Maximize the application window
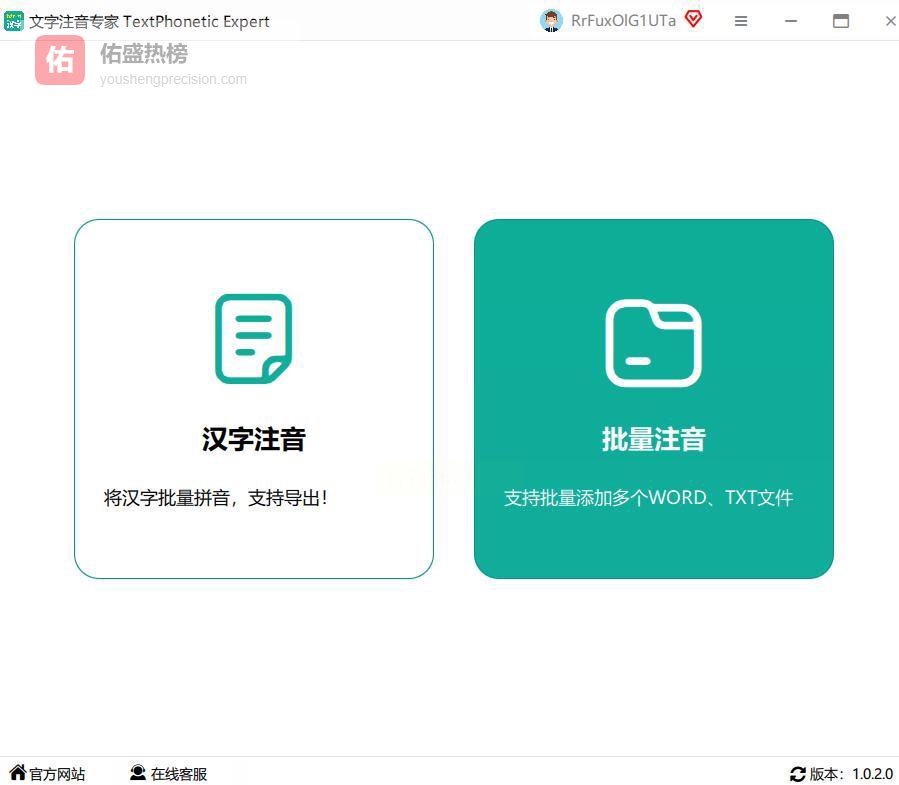This screenshot has height=785, width=899. tap(841, 21)
